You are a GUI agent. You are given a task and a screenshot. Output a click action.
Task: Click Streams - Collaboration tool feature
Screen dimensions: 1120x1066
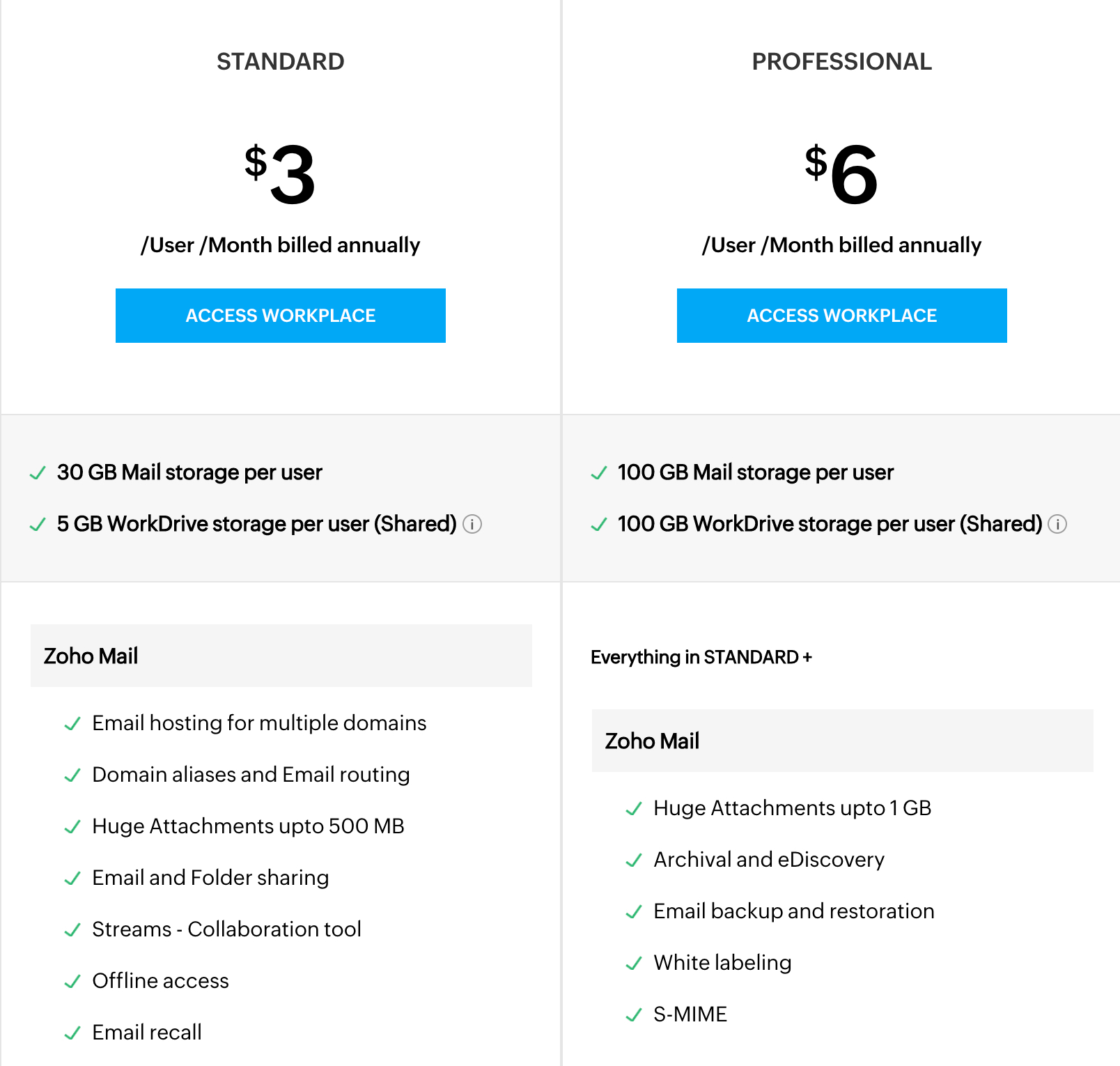(226, 929)
